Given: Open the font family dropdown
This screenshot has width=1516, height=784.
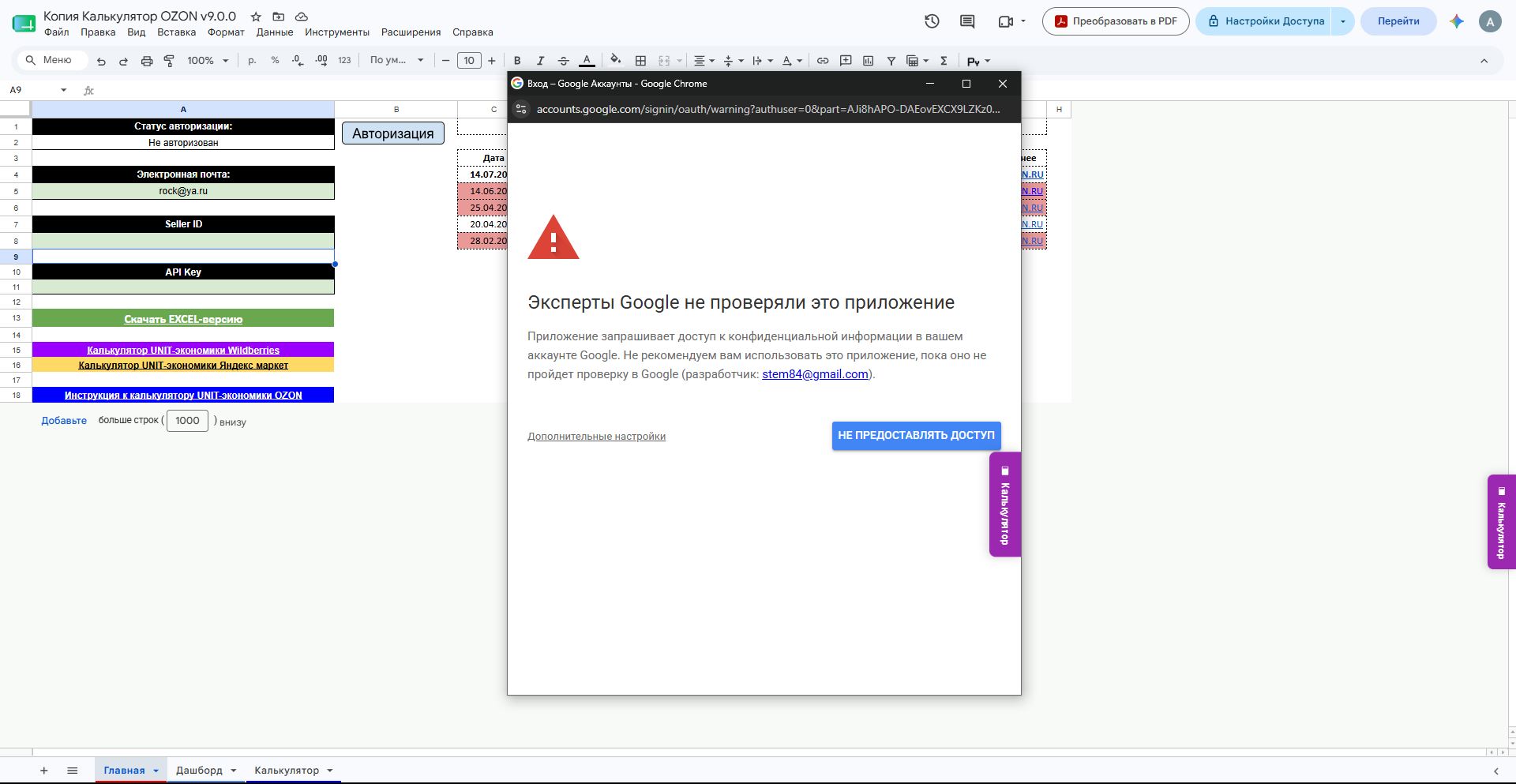Looking at the screenshot, I should [396, 61].
